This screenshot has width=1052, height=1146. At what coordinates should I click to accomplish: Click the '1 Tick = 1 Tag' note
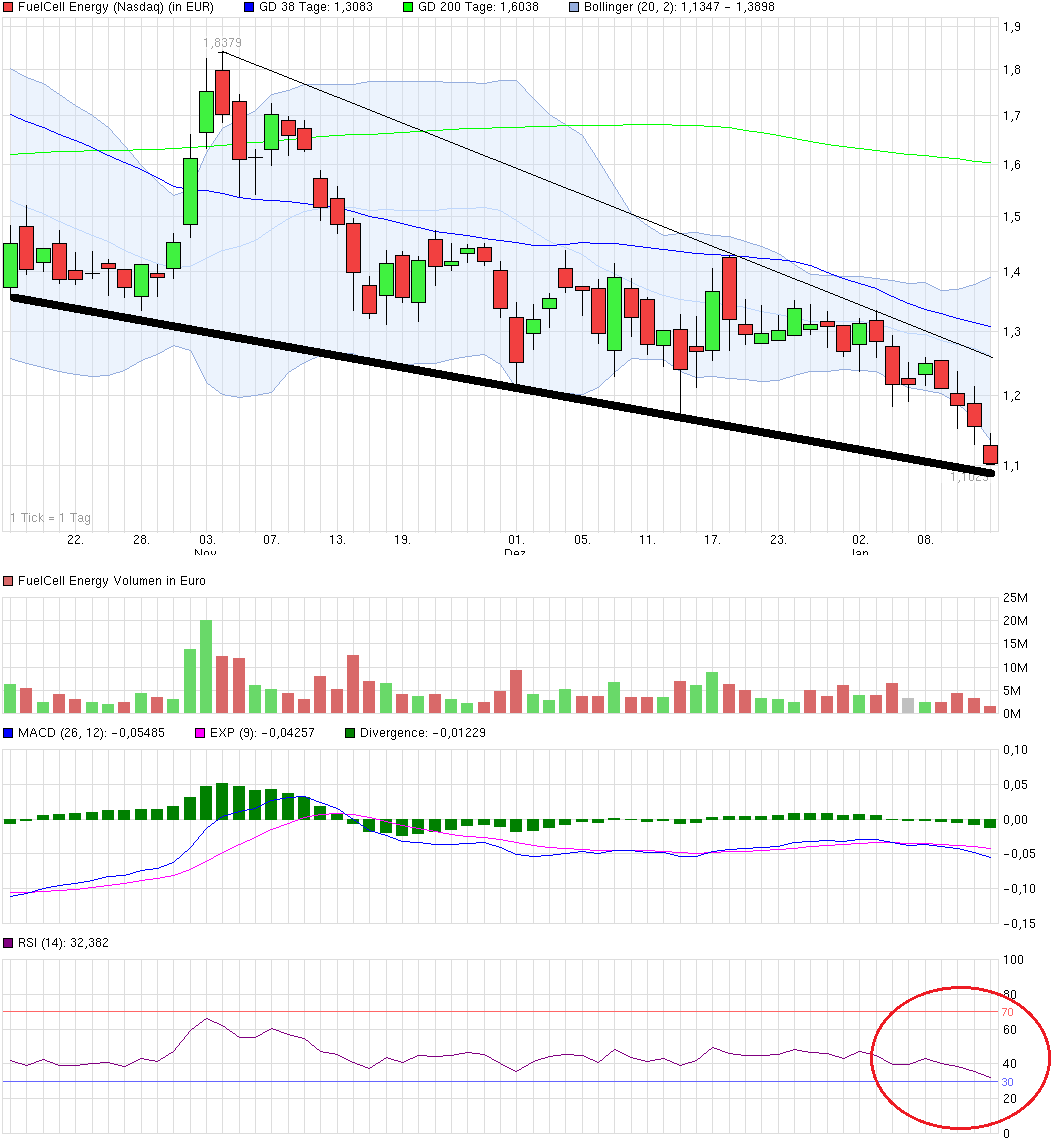tap(50, 518)
